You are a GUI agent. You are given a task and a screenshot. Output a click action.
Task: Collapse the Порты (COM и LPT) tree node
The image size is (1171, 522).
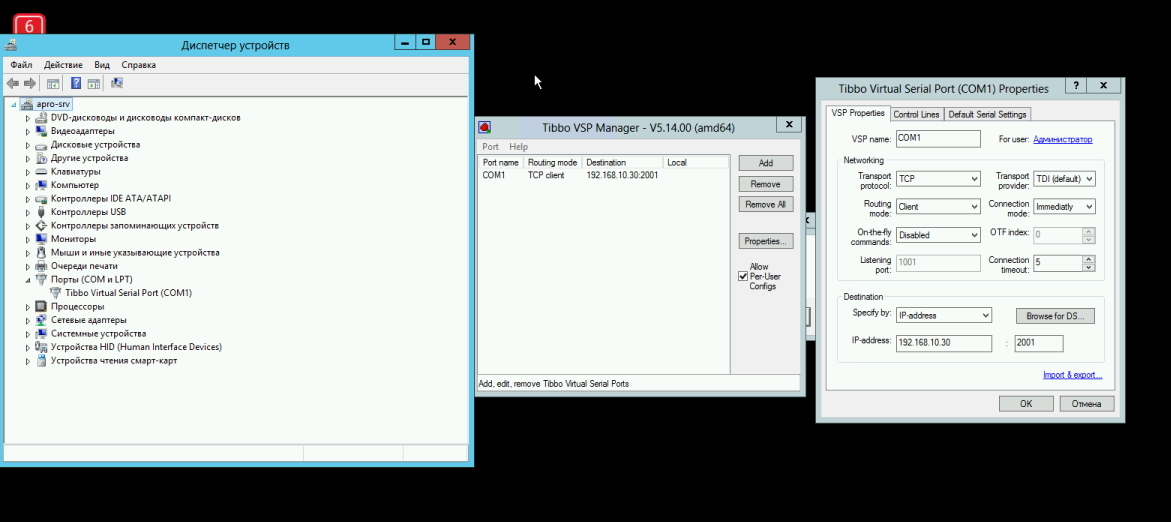tap(28, 280)
